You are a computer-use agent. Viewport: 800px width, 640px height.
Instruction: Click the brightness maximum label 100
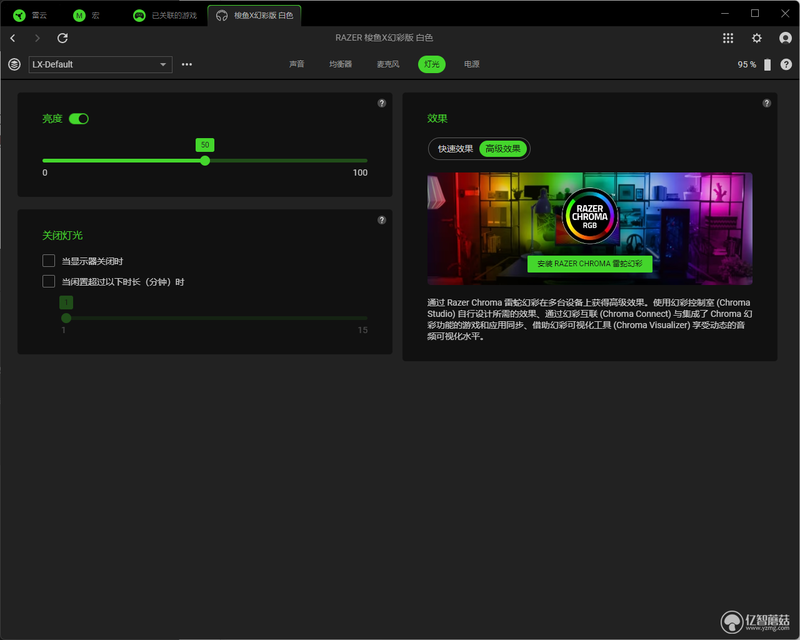tap(360, 173)
